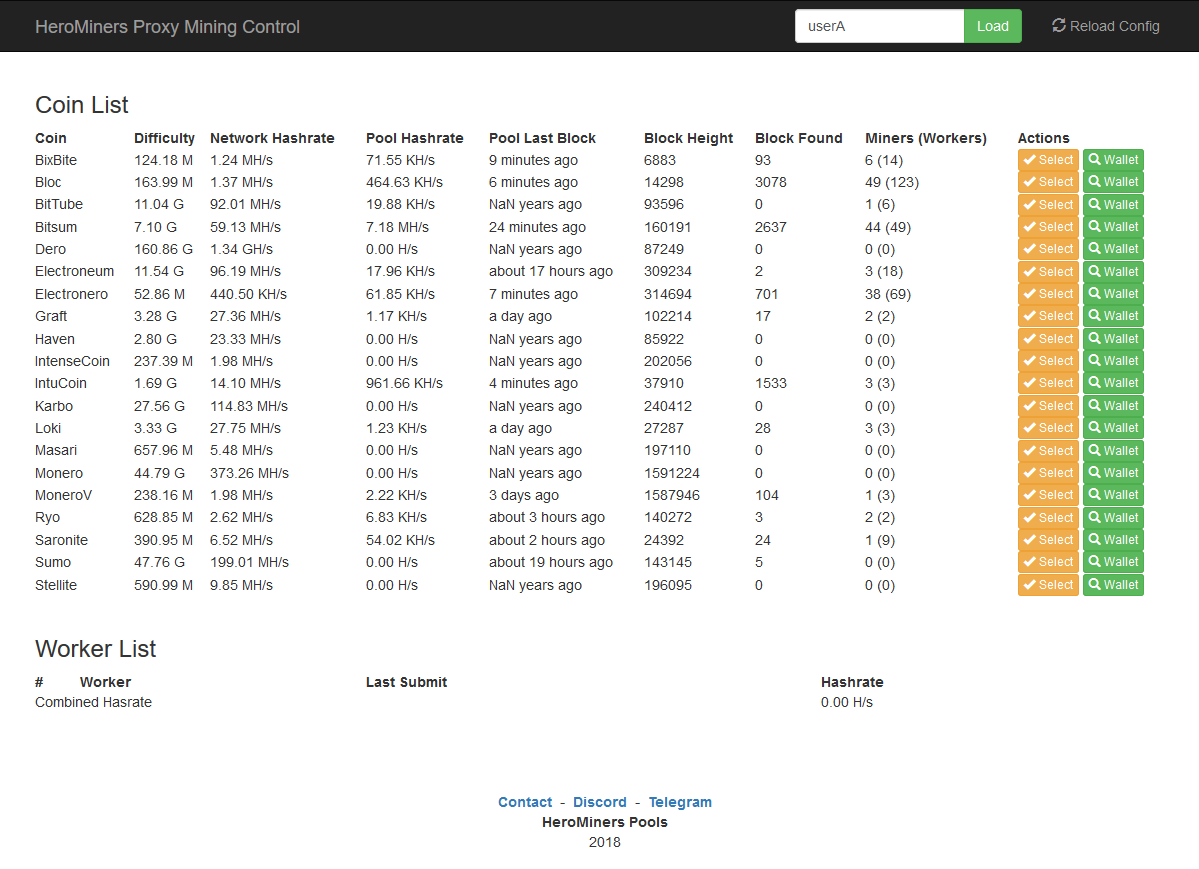Select the Haven coin
Viewport: 1199px width, 869px height.
[1048, 339]
